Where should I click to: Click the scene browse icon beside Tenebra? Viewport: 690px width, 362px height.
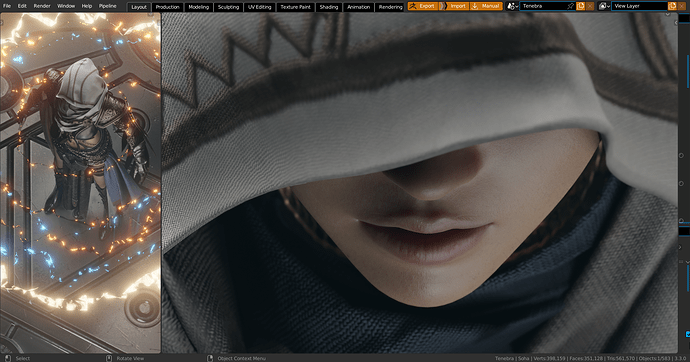point(511,6)
